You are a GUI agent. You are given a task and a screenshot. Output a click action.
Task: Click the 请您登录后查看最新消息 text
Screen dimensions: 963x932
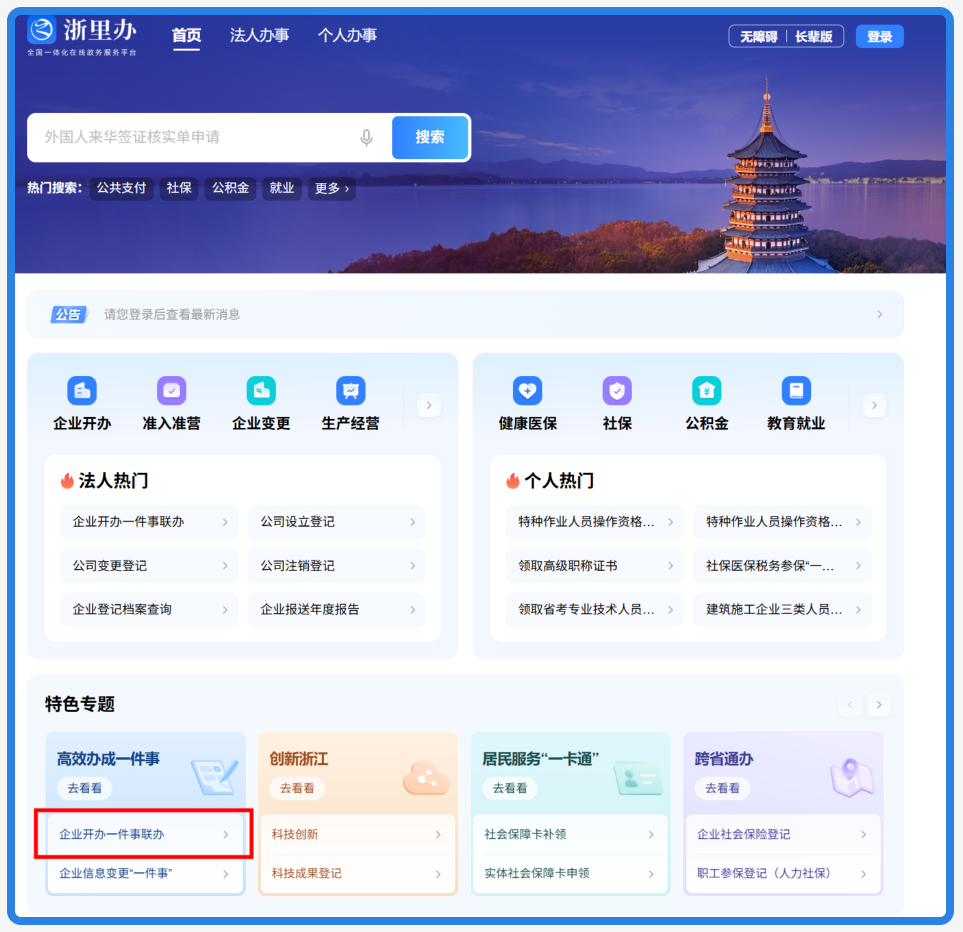(172, 314)
